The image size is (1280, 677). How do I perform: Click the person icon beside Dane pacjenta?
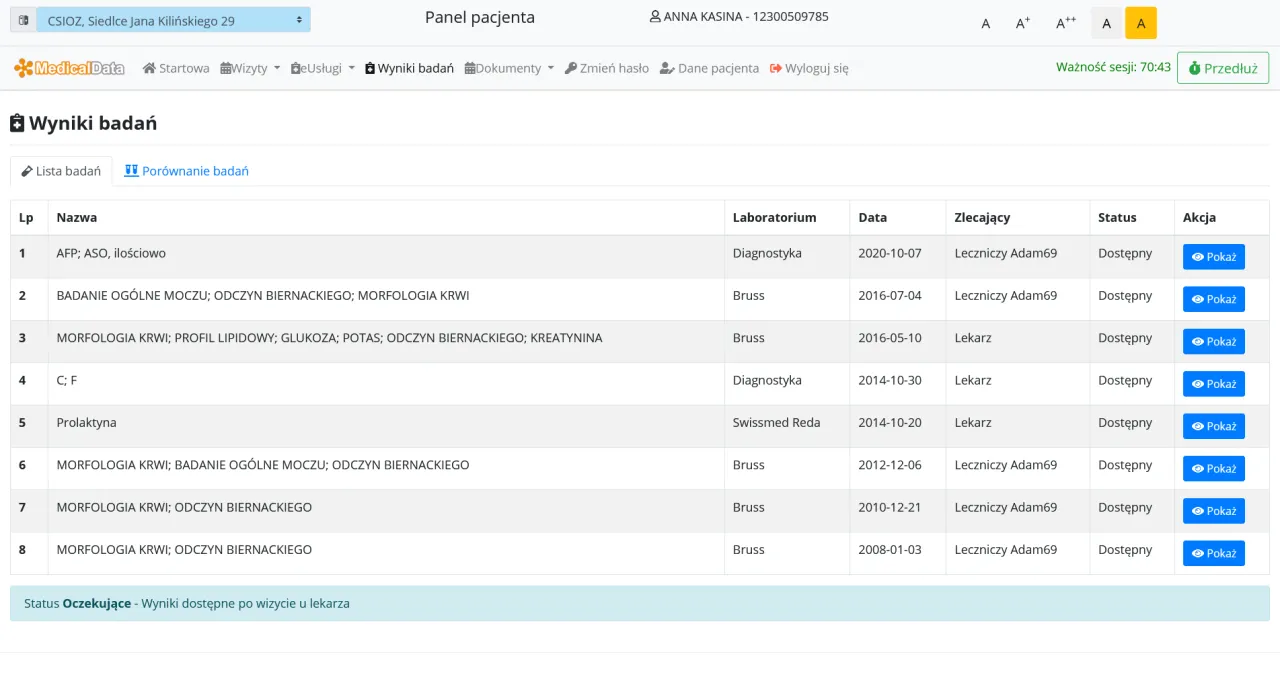pyautogui.click(x=665, y=69)
